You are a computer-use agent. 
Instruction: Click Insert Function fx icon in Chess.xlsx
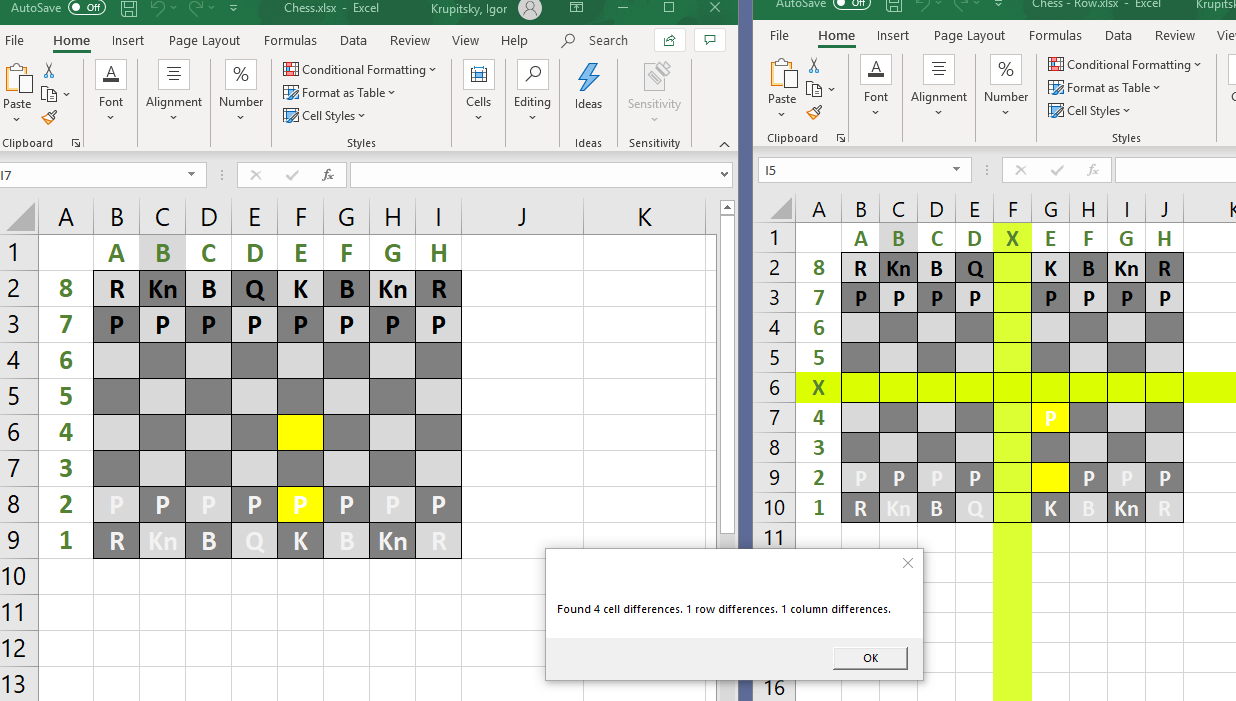click(327, 175)
